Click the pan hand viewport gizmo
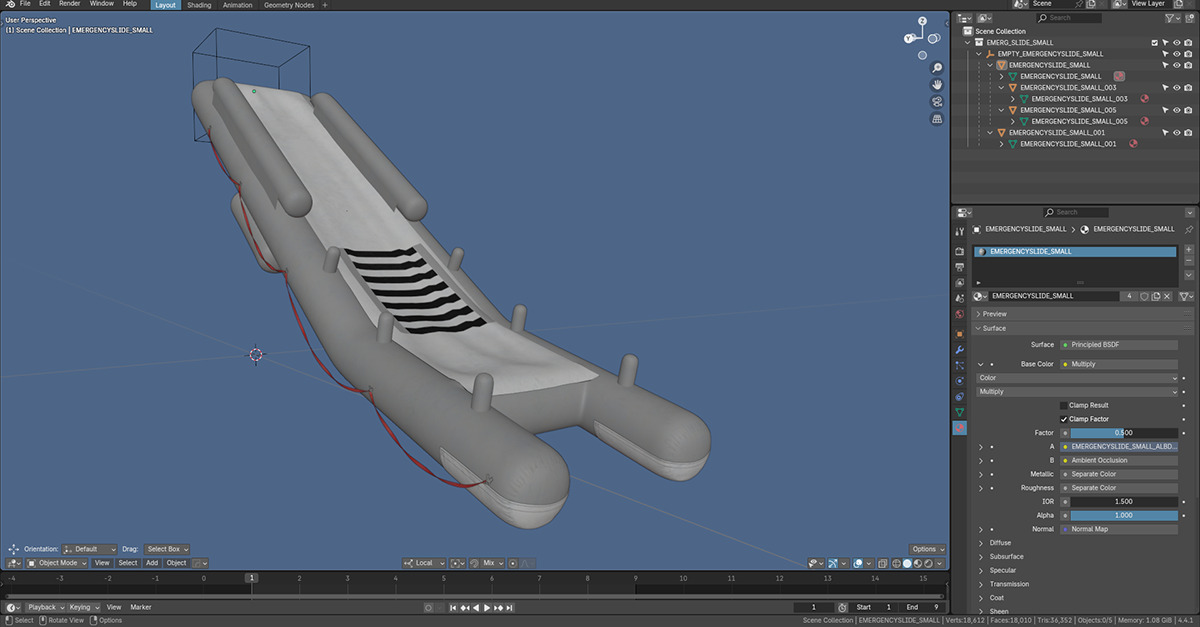This screenshot has width=1200, height=627. pyautogui.click(x=937, y=85)
